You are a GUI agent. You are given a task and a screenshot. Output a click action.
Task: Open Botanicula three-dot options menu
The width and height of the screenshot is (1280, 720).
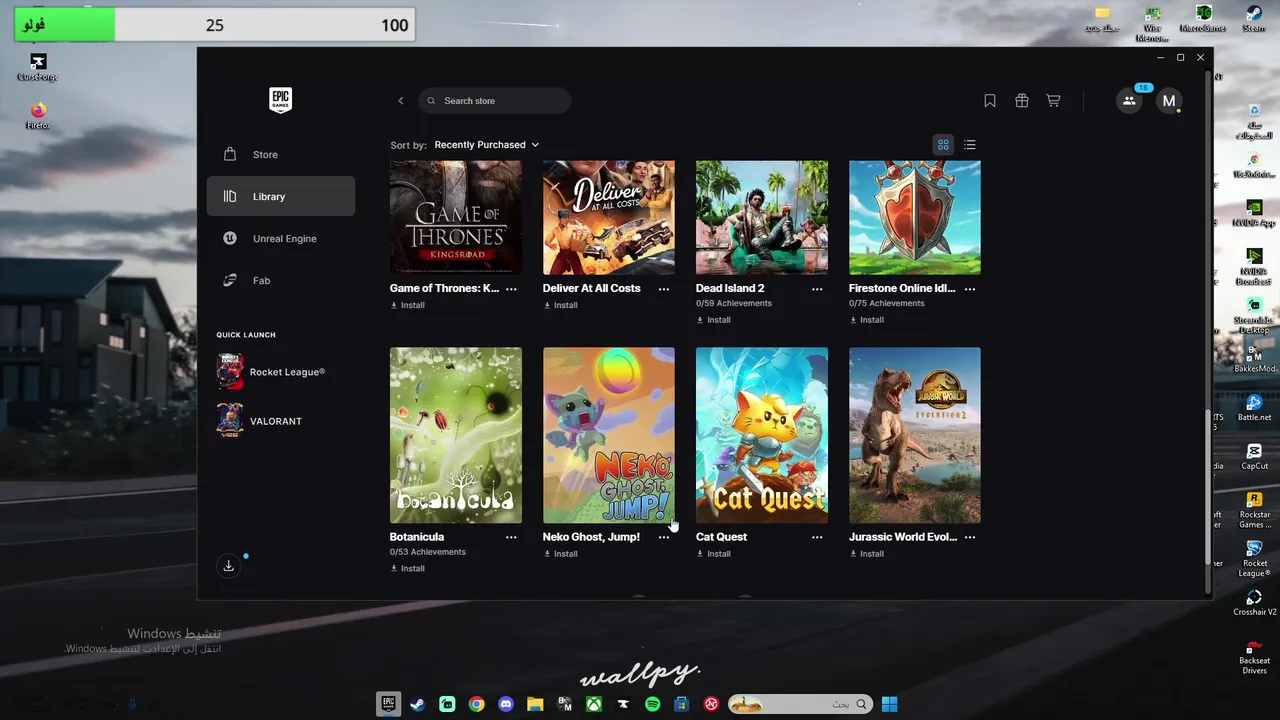(511, 537)
